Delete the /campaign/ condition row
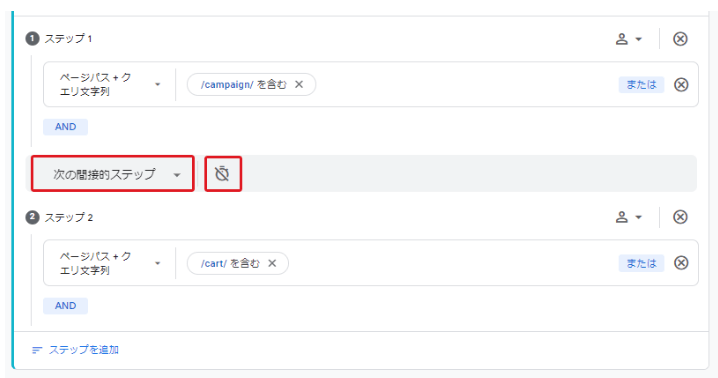 [681, 85]
